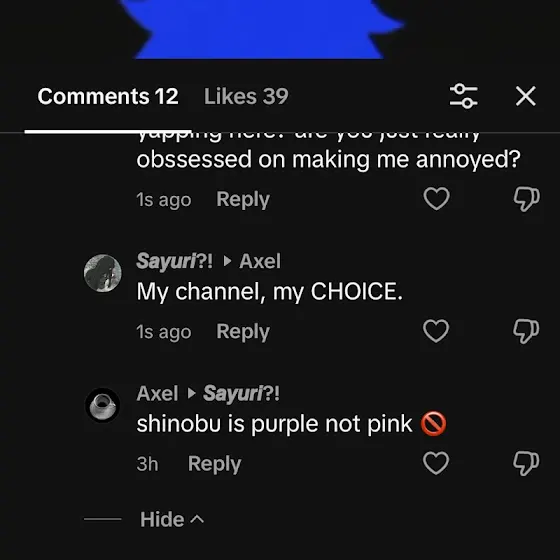Open Sayuri's profile avatar
Screen dimensions: 560x560
point(102,273)
